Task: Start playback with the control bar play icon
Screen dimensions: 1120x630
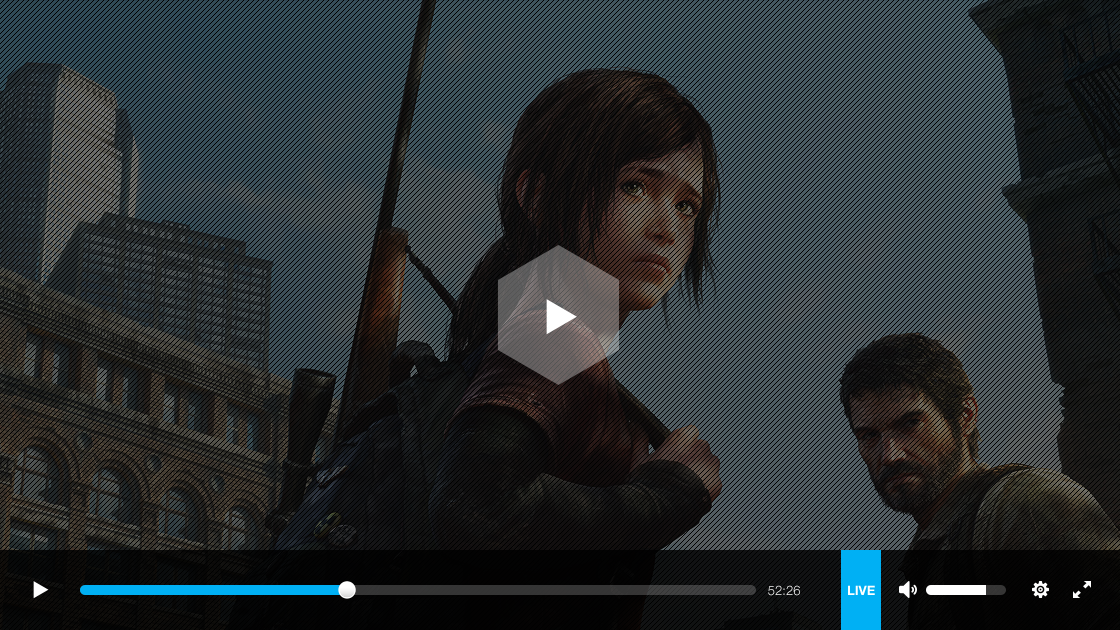Action: point(41,590)
